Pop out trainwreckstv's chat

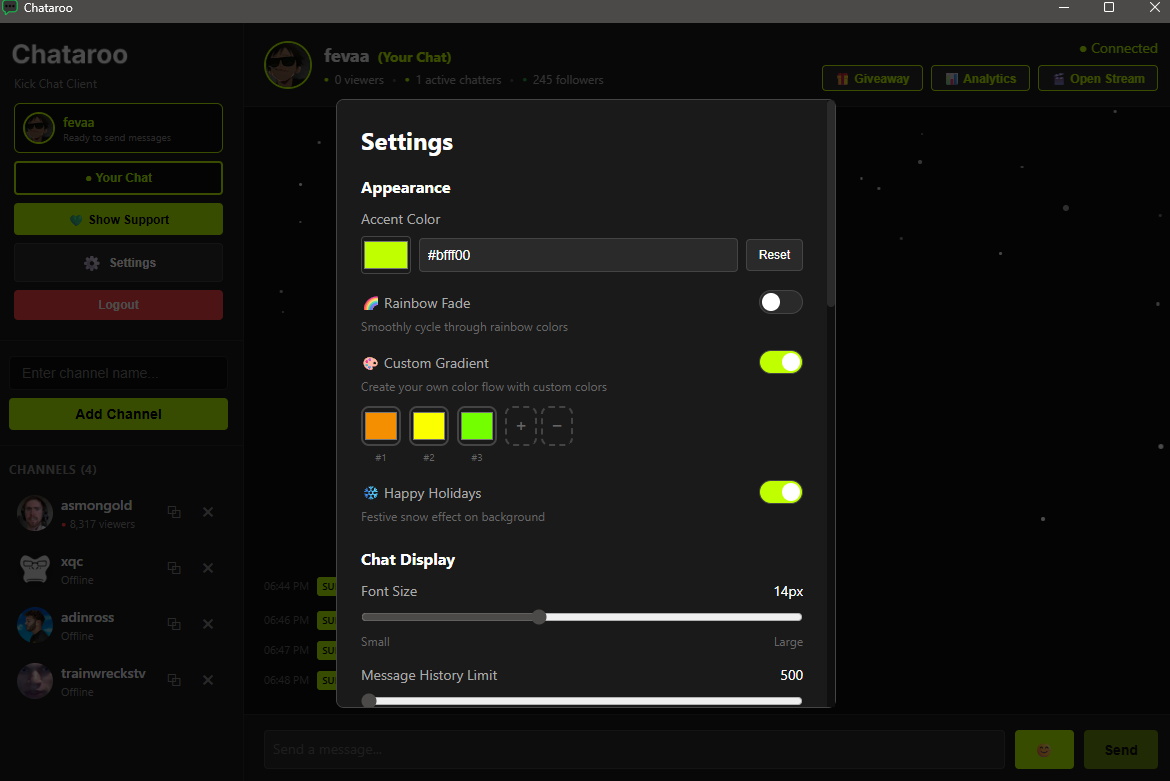[x=174, y=680]
